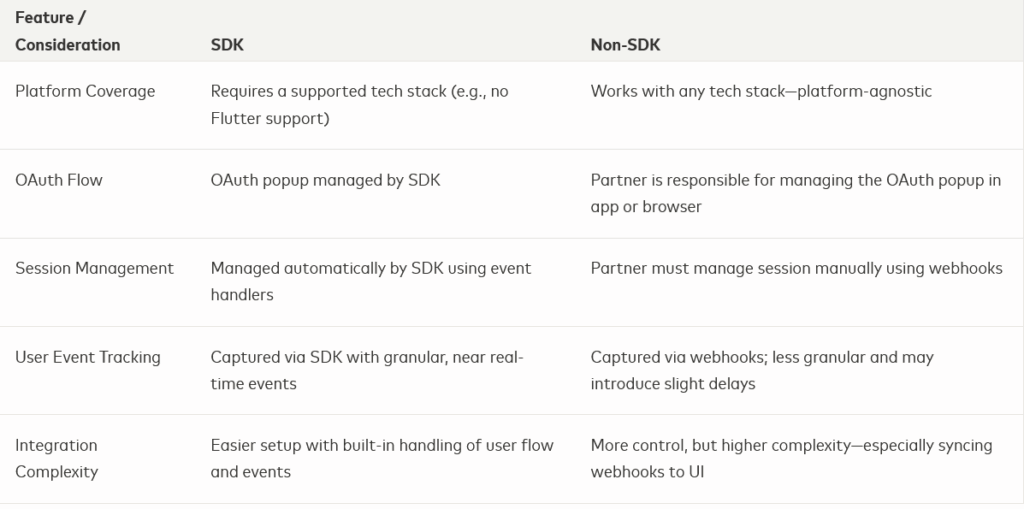This screenshot has height=509, width=1024.
Task: Click 'Managed automatically by SDK' cell text
Action: [x=370, y=268]
